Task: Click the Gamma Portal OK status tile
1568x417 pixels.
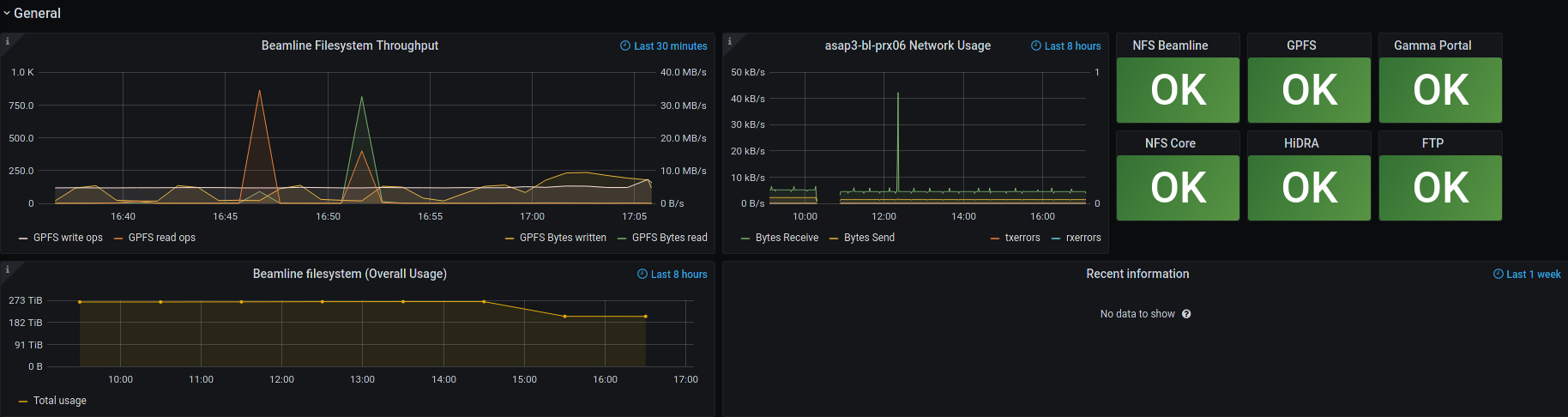Action: 1440,90
